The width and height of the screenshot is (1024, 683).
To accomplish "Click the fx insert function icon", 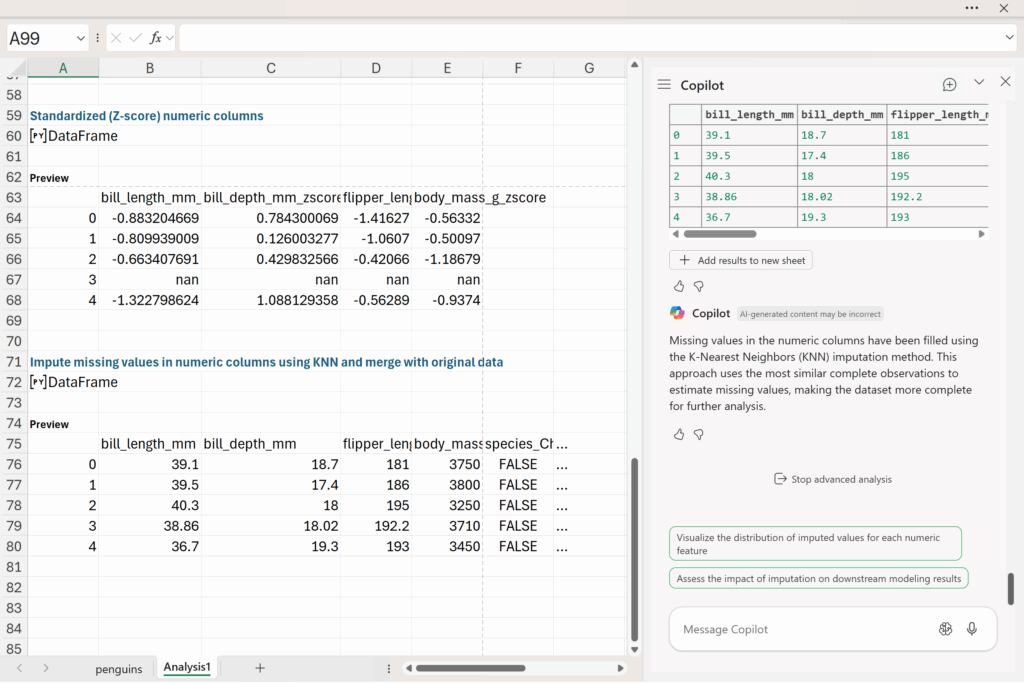I will point(156,38).
